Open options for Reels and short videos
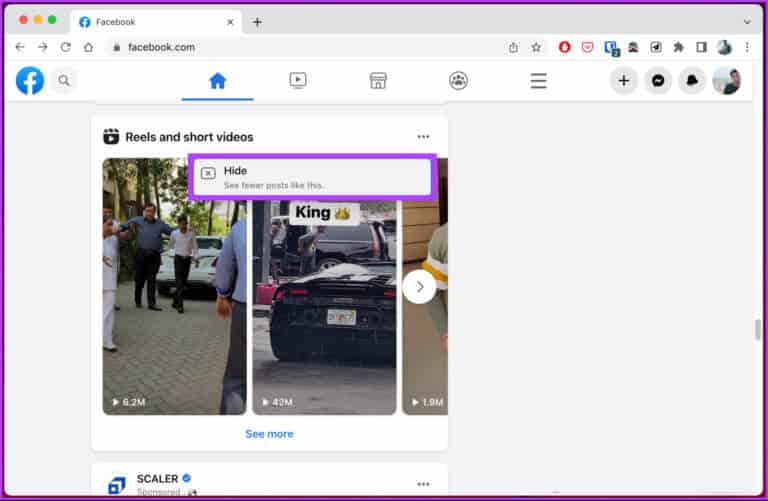 pyautogui.click(x=423, y=137)
